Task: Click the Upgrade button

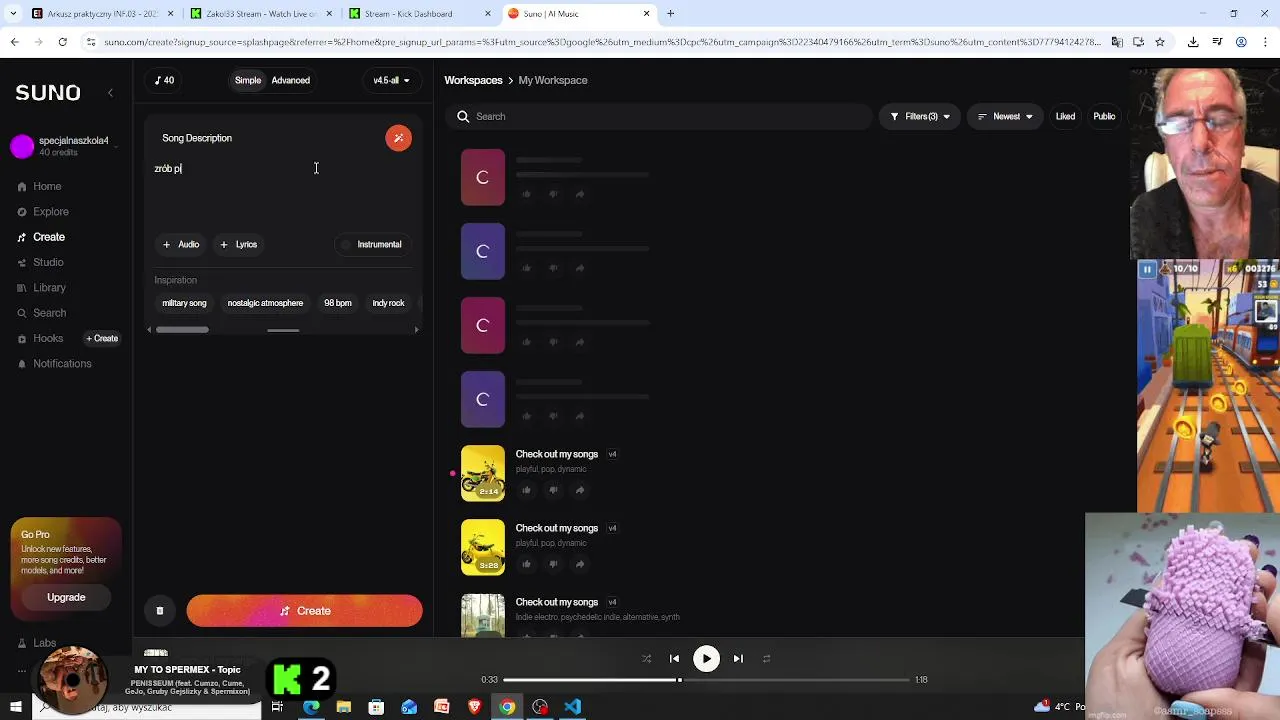Action: (66, 597)
